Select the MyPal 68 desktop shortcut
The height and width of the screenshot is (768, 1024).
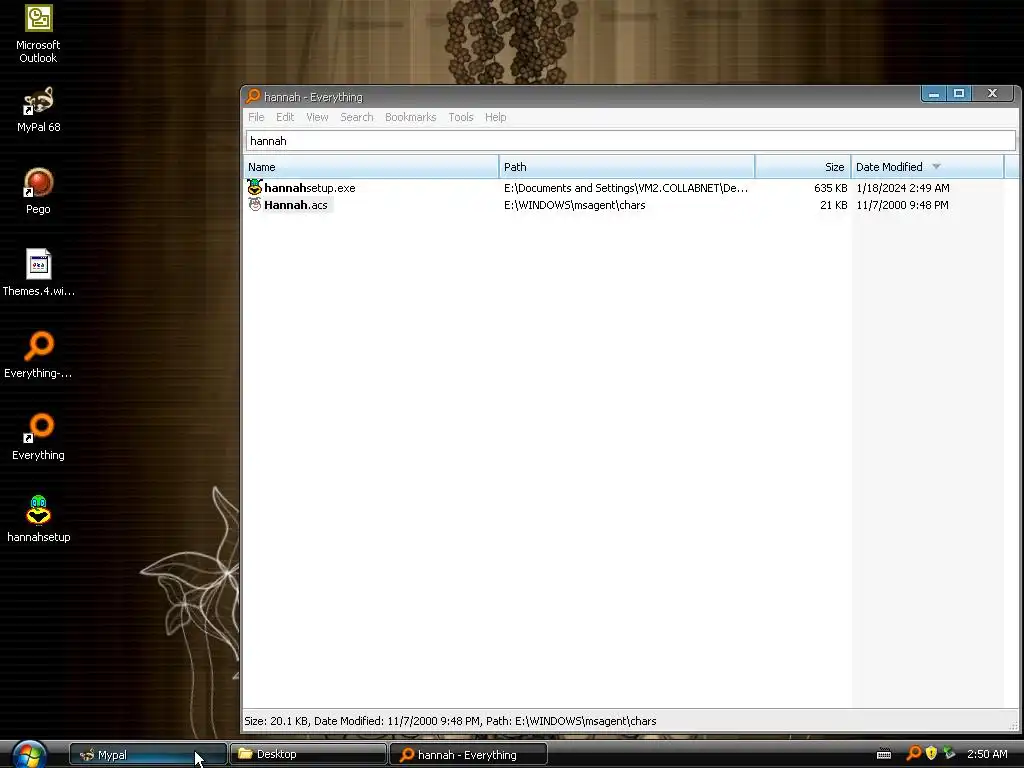click(x=39, y=110)
